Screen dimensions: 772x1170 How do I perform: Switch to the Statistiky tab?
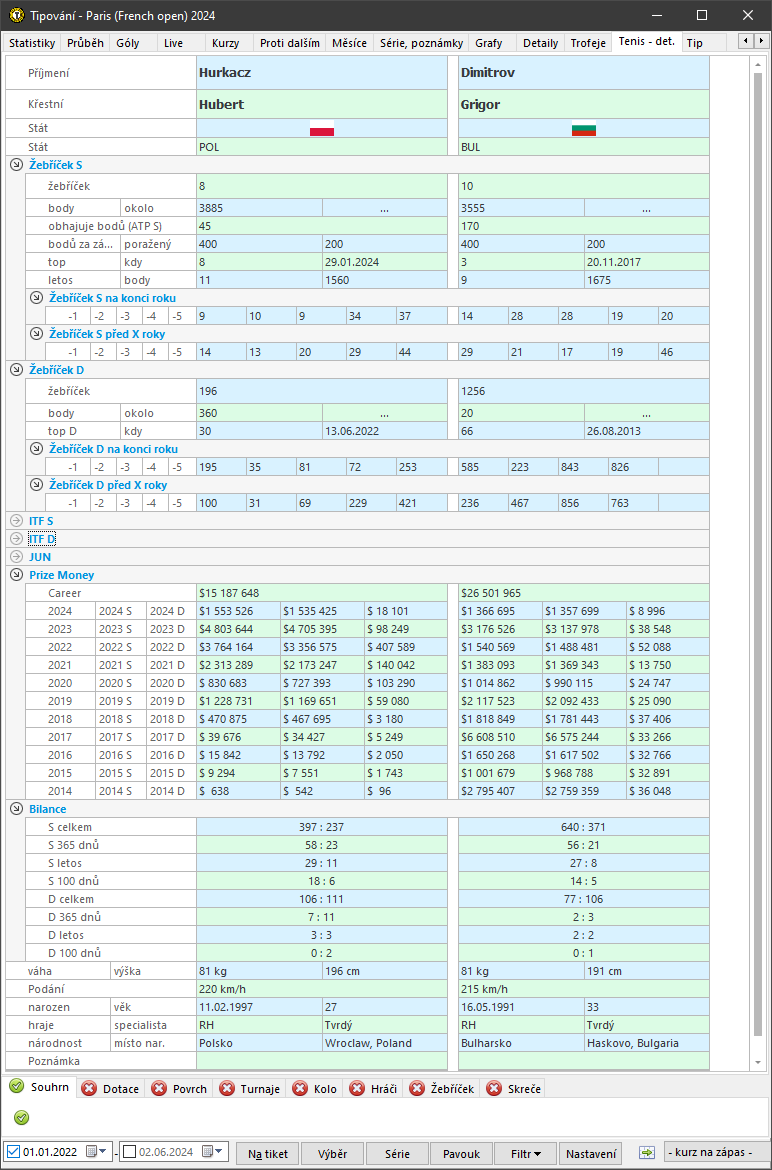click(32, 43)
